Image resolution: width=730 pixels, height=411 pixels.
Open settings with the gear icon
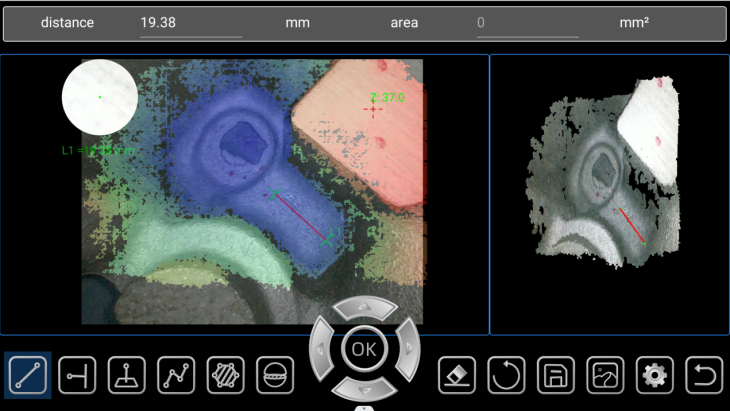click(654, 376)
